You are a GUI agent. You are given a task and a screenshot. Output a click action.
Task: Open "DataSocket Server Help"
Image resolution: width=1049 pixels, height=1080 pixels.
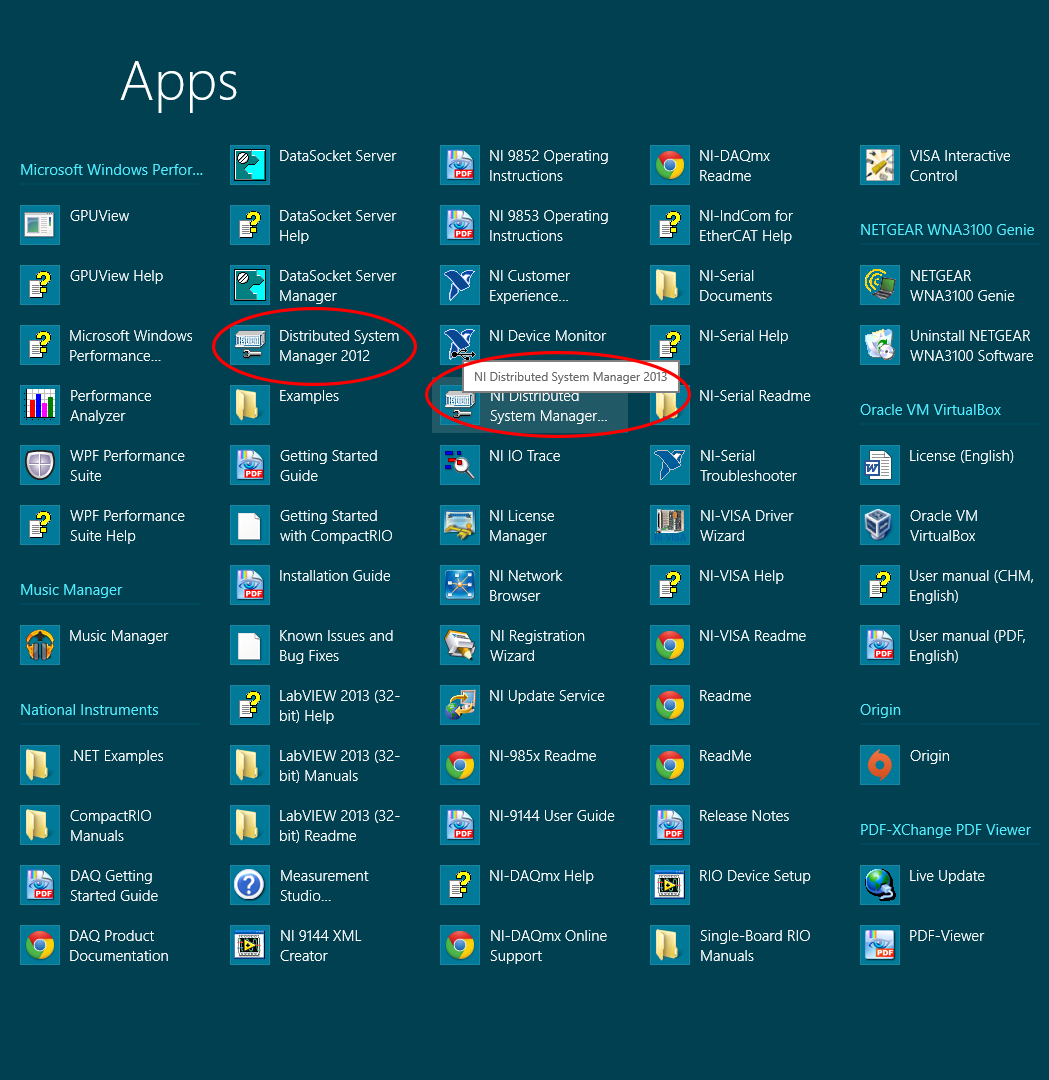[314, 225]
